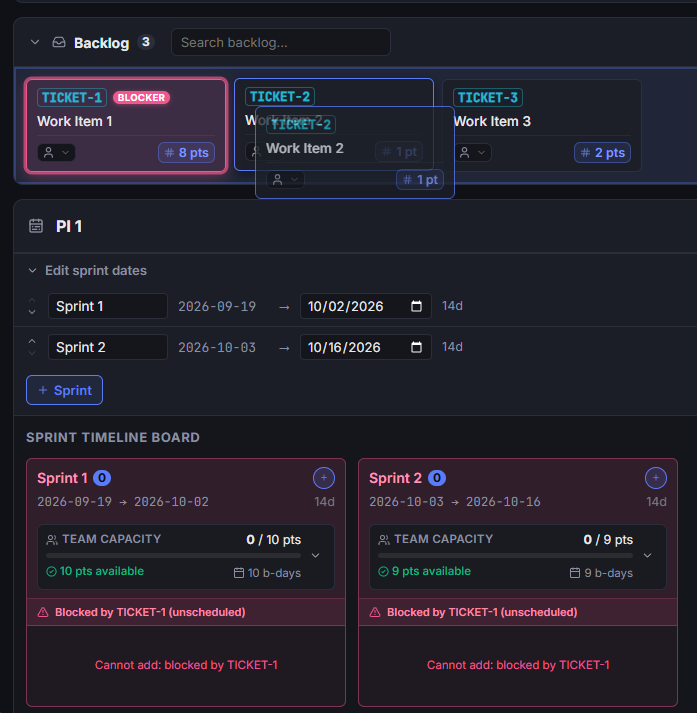Open the Work Item 1 card title
This screenshot has height=713, width=697.
(75, 121)
